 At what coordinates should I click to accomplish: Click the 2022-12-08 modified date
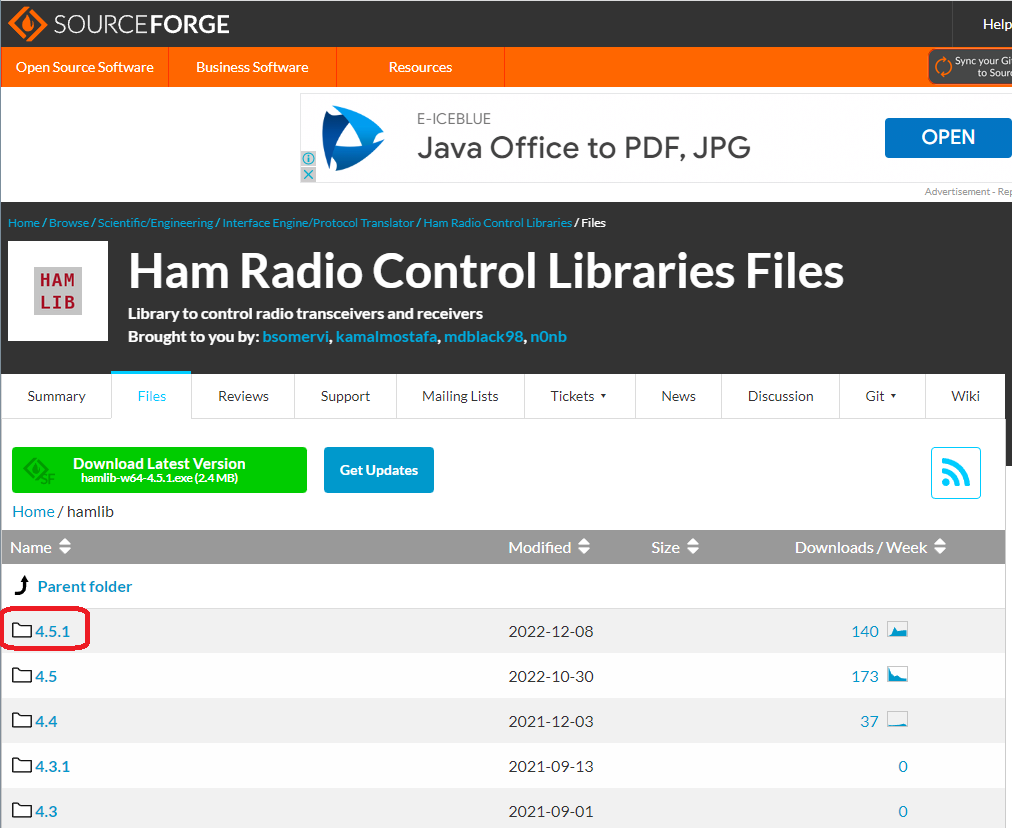pos(551,631)
